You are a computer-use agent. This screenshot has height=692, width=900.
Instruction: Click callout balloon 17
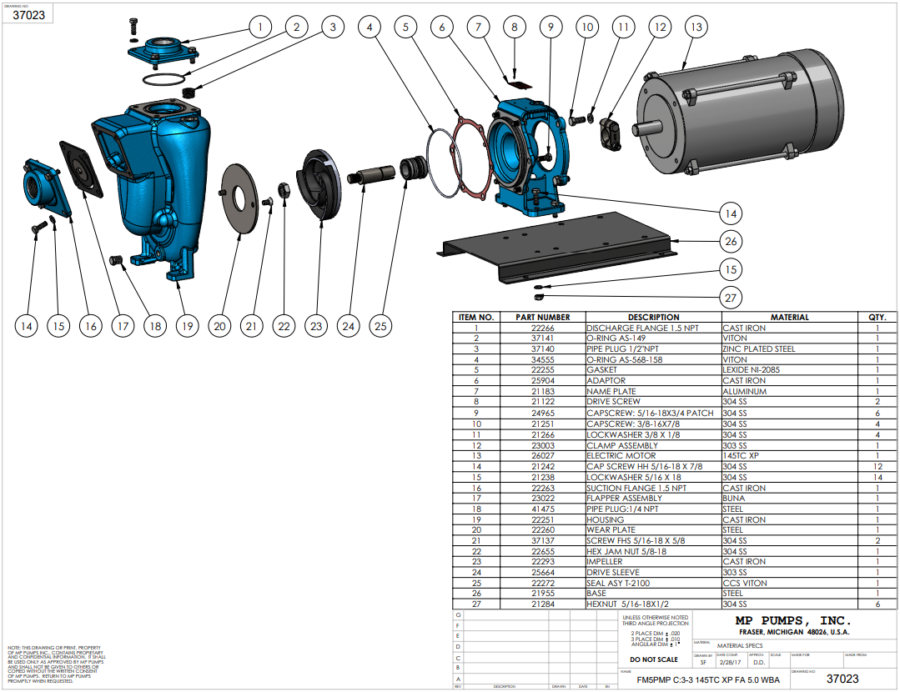click(x=123, y=326)
